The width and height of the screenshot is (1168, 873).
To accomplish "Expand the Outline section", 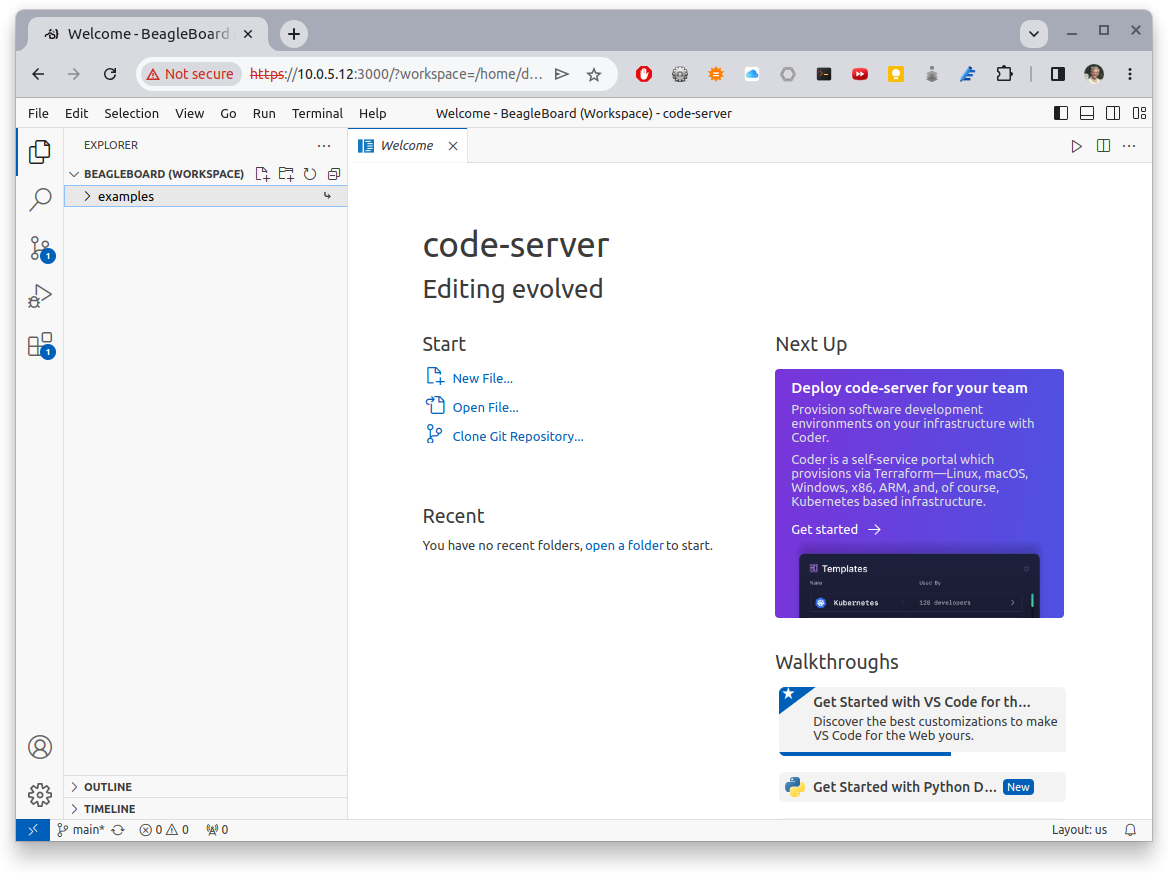I will tap(108, 787).
